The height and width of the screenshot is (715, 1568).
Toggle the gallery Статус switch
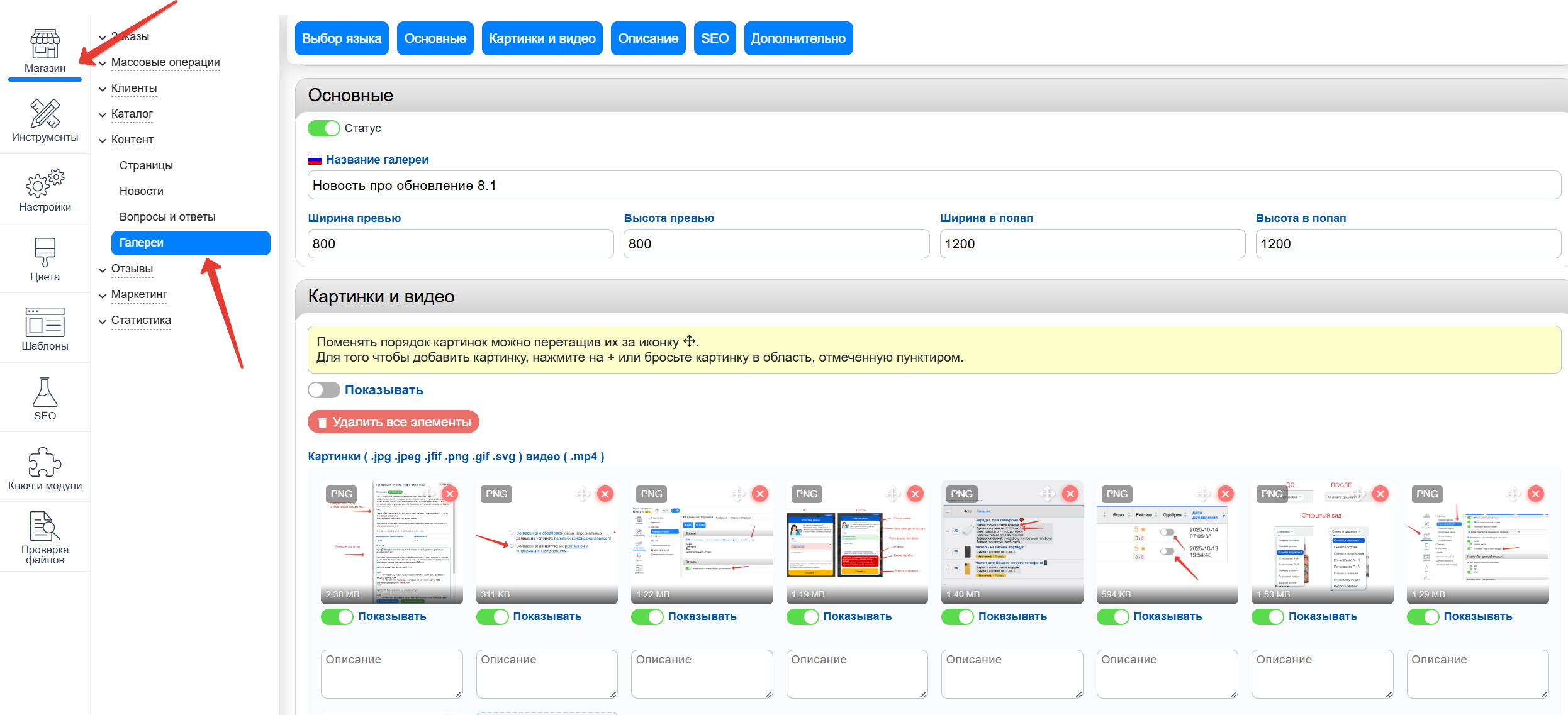[x=324, y=128]
